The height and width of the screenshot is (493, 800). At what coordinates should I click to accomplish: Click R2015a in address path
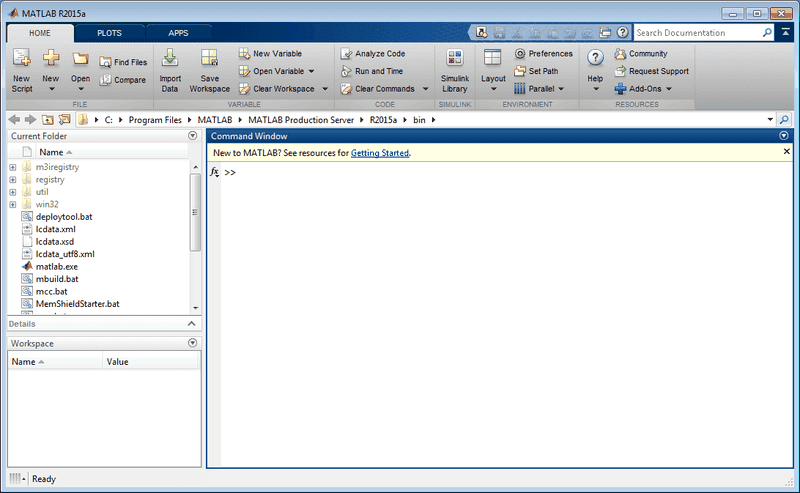pyautogui.click(x=383, y=120)
